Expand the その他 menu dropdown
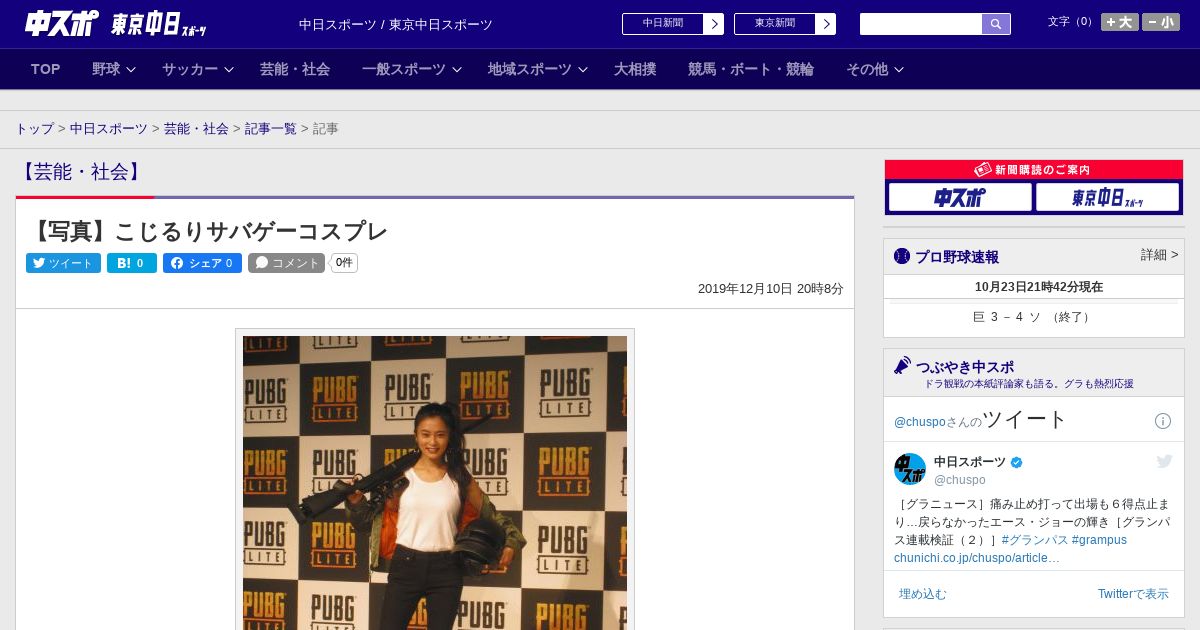Screen dimensions: 1200x630 [875, 69]
